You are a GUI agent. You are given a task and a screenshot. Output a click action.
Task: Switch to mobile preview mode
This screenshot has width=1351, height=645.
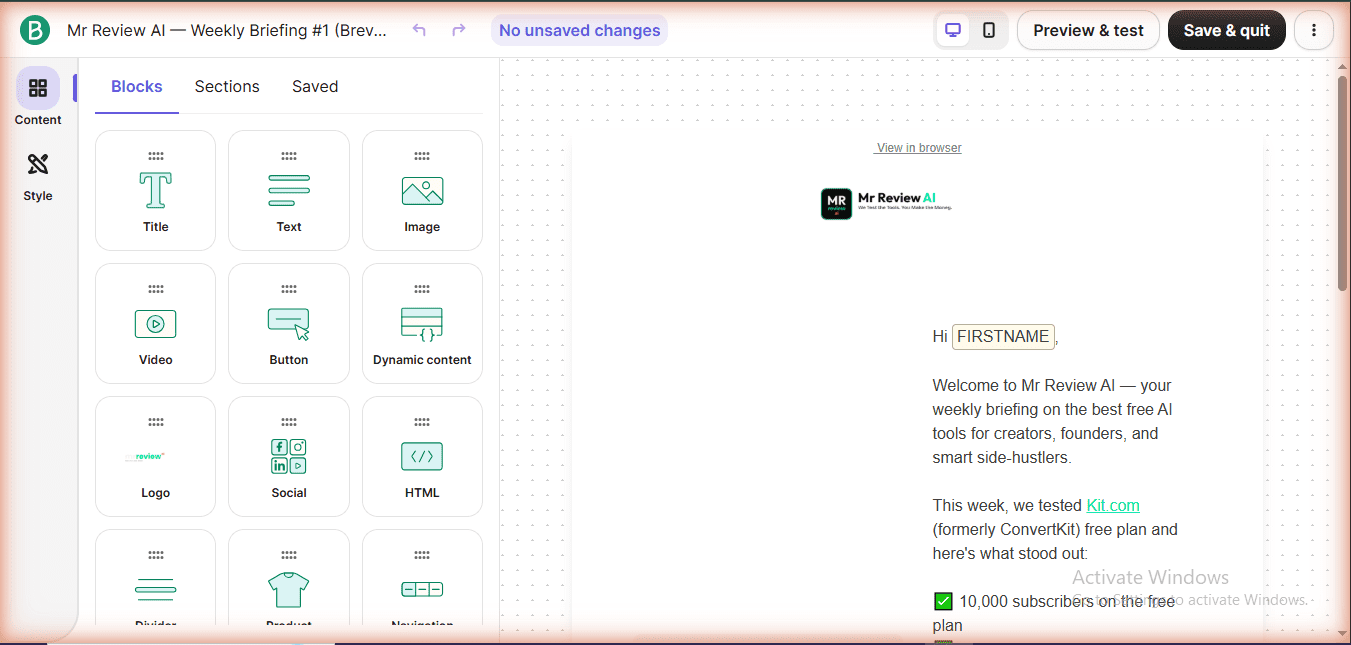[x=989, y=30]
